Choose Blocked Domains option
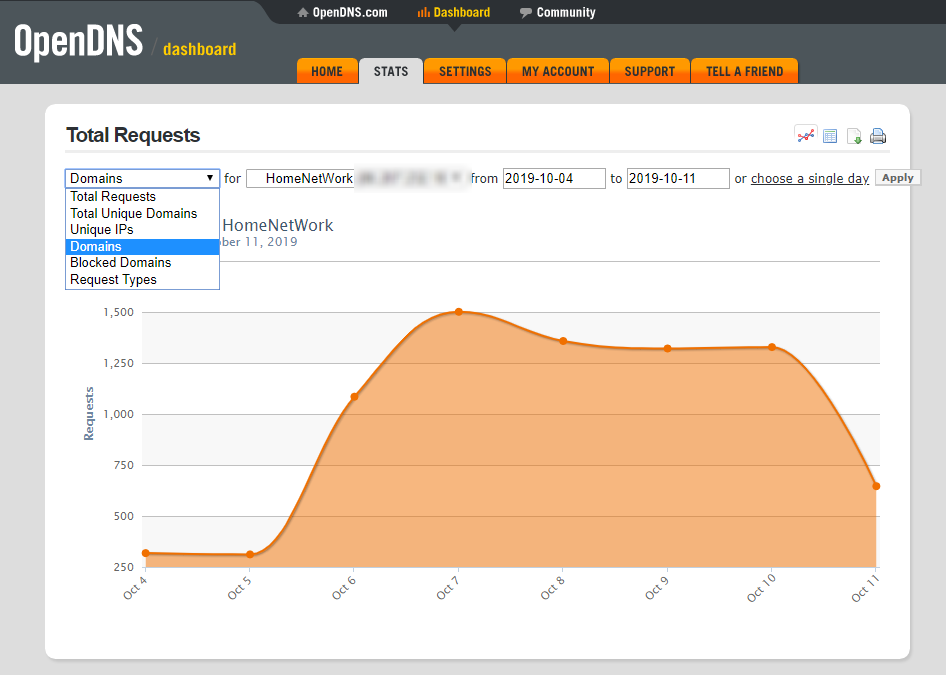 pyautogui.click(x=142, y=262)
